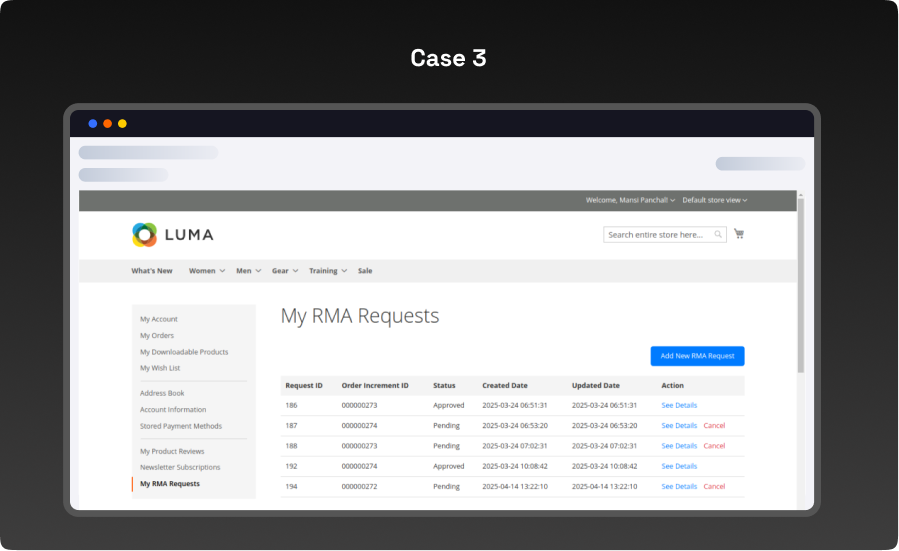This screenshot has height=551, width=899.
Task: Open the What's New menu item
Action: 152,271
